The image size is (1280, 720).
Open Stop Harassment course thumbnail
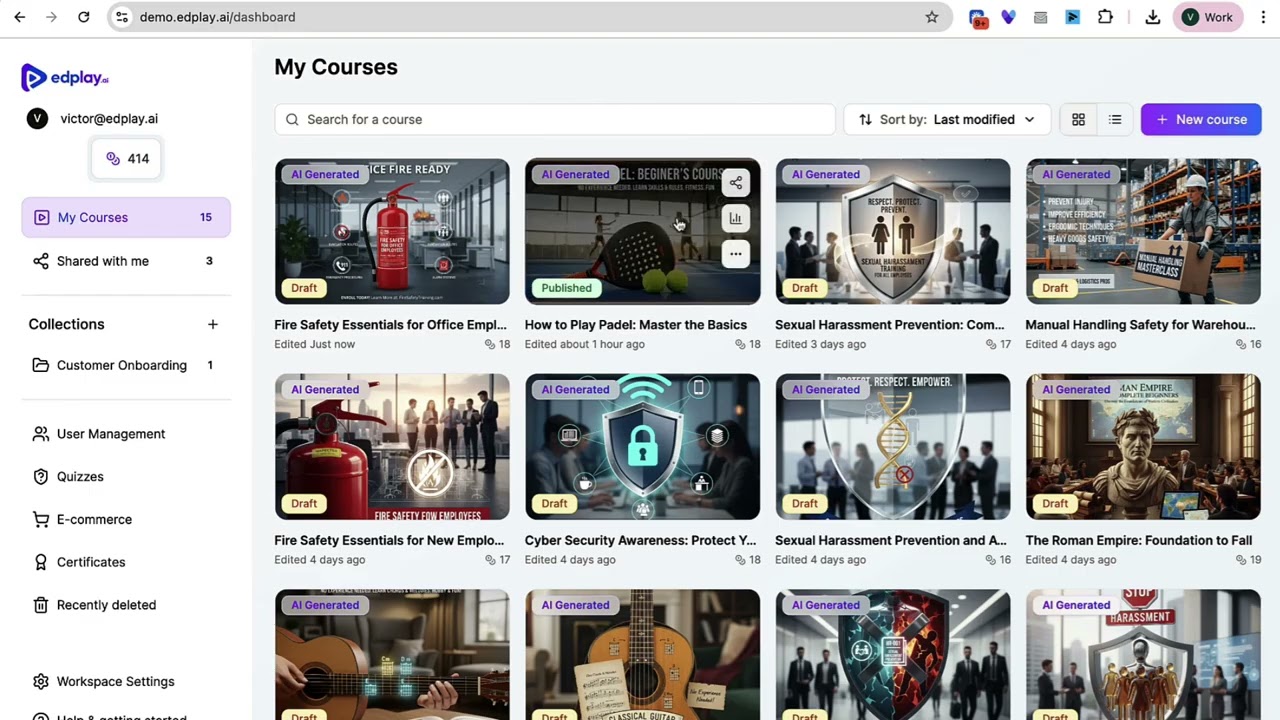click(x=1143, y=655)
